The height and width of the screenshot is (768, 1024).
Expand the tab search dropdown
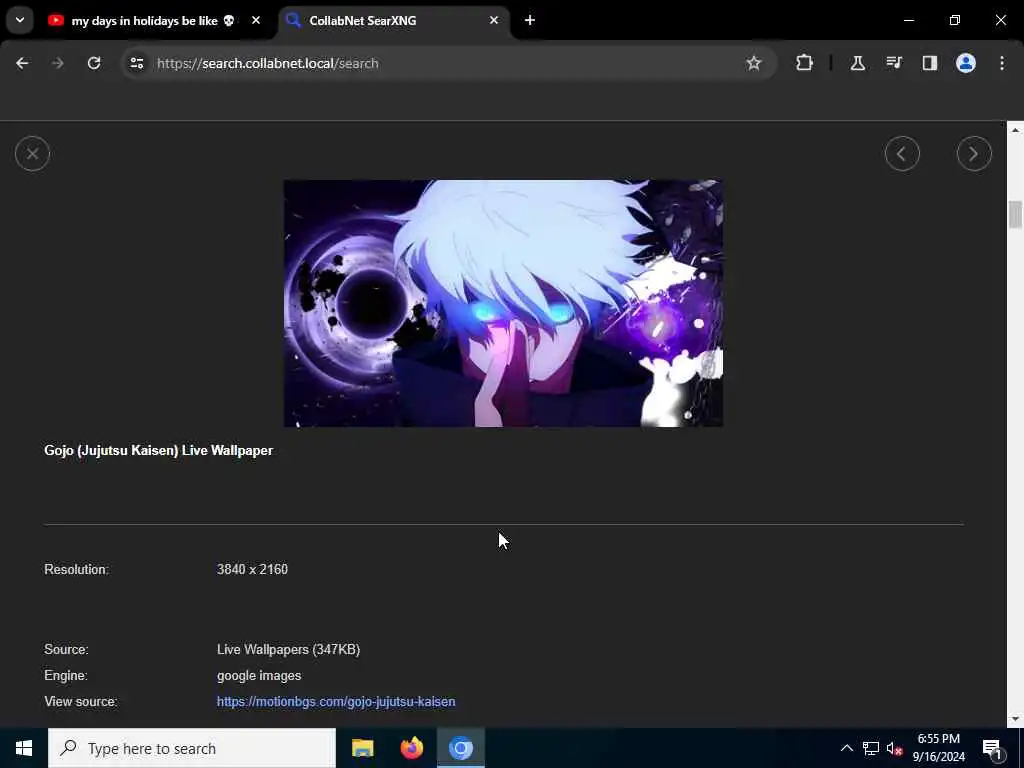(20, 20)
